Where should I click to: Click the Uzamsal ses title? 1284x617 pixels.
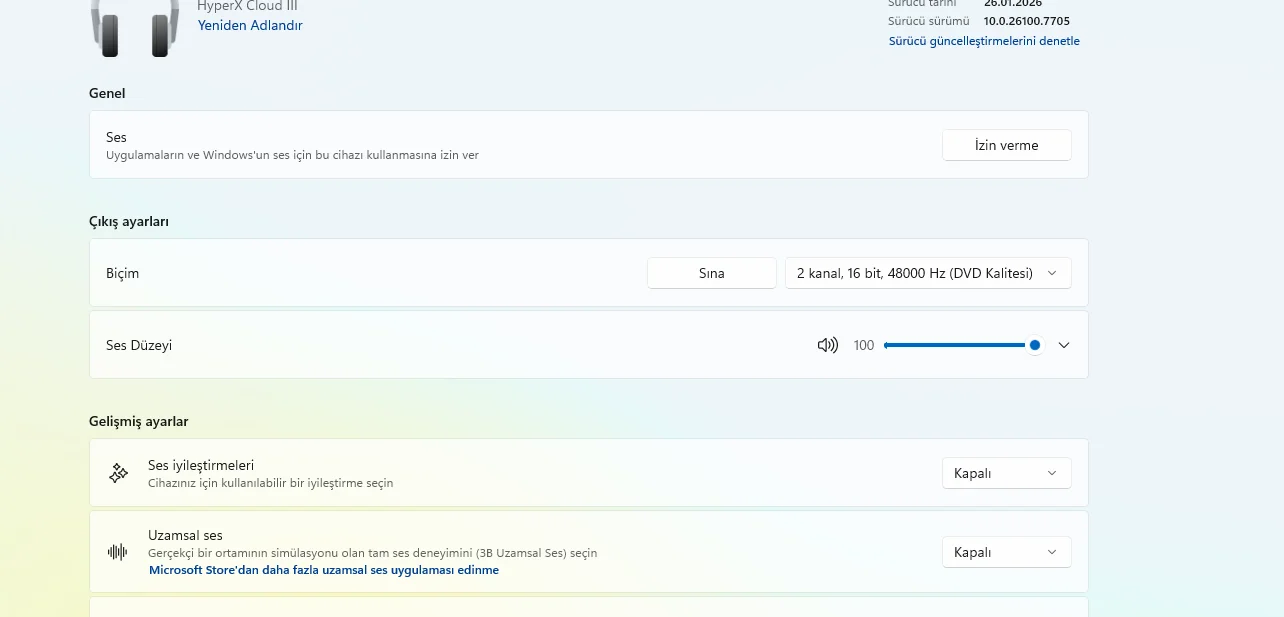(185, 535)
